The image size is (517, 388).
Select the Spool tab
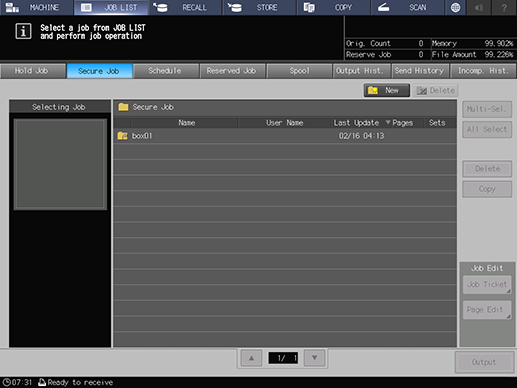point(299,71)
